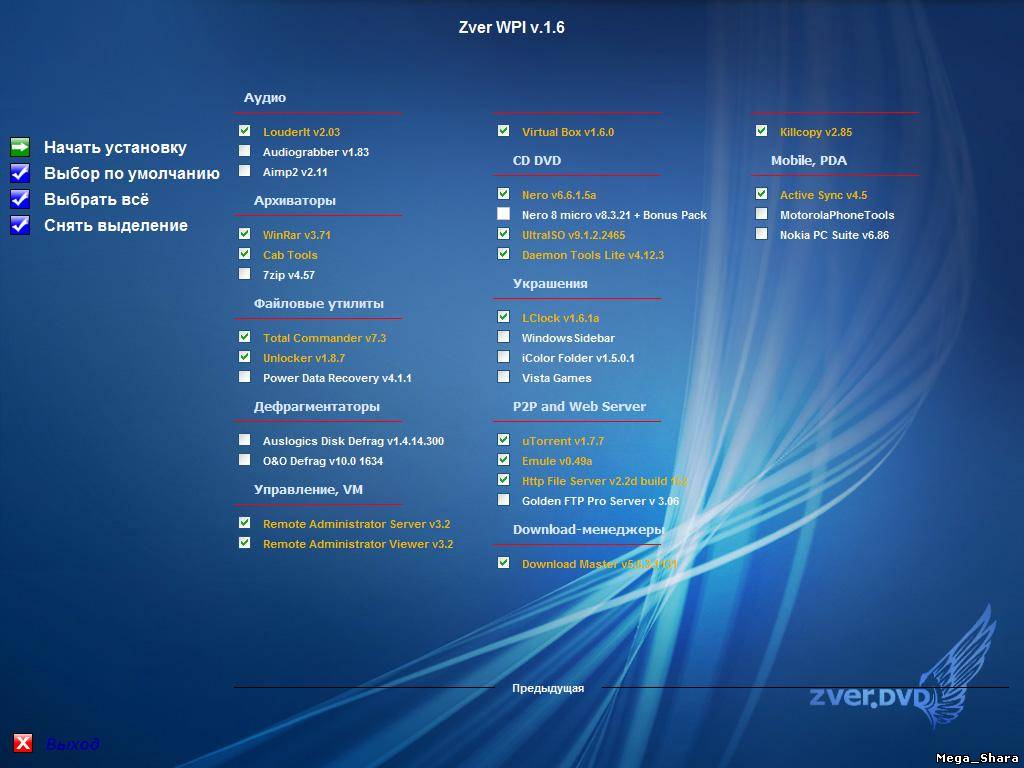Screen dimensions: 1024x768
Task: Click the Файловые утилиты heading
Action: 319,304
